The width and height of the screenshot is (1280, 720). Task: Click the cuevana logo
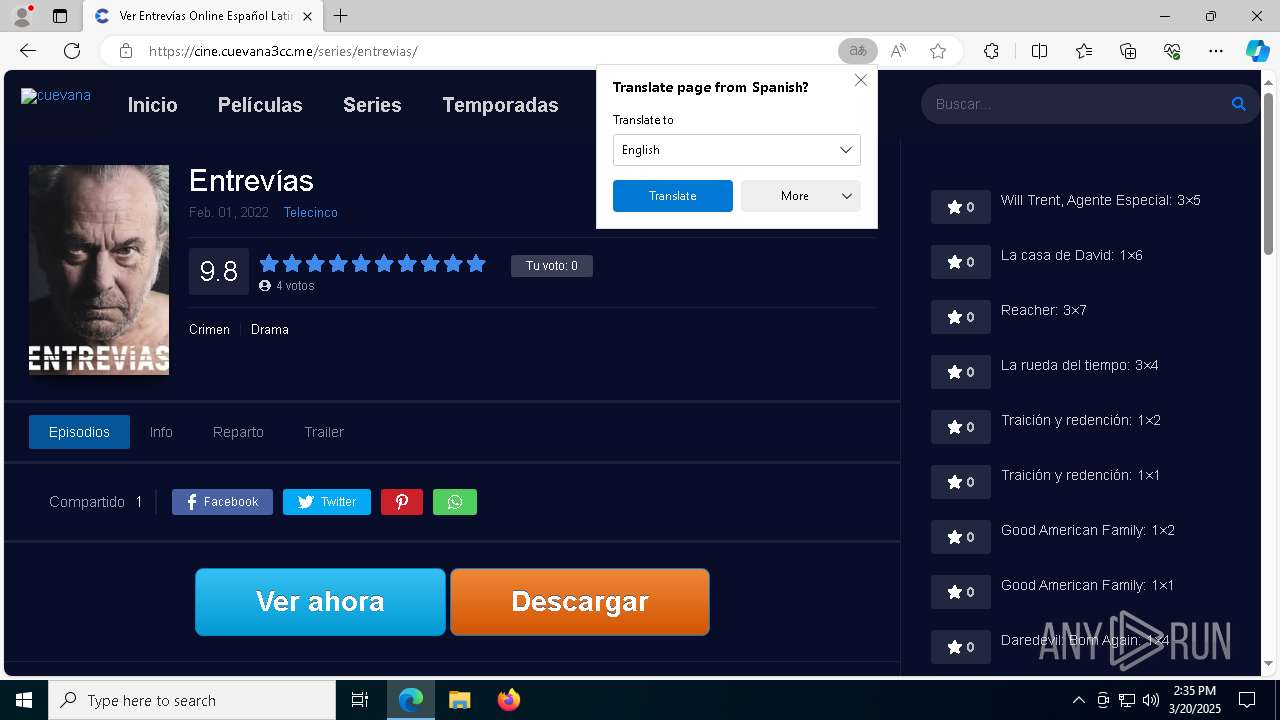click(x=56, y=96)
